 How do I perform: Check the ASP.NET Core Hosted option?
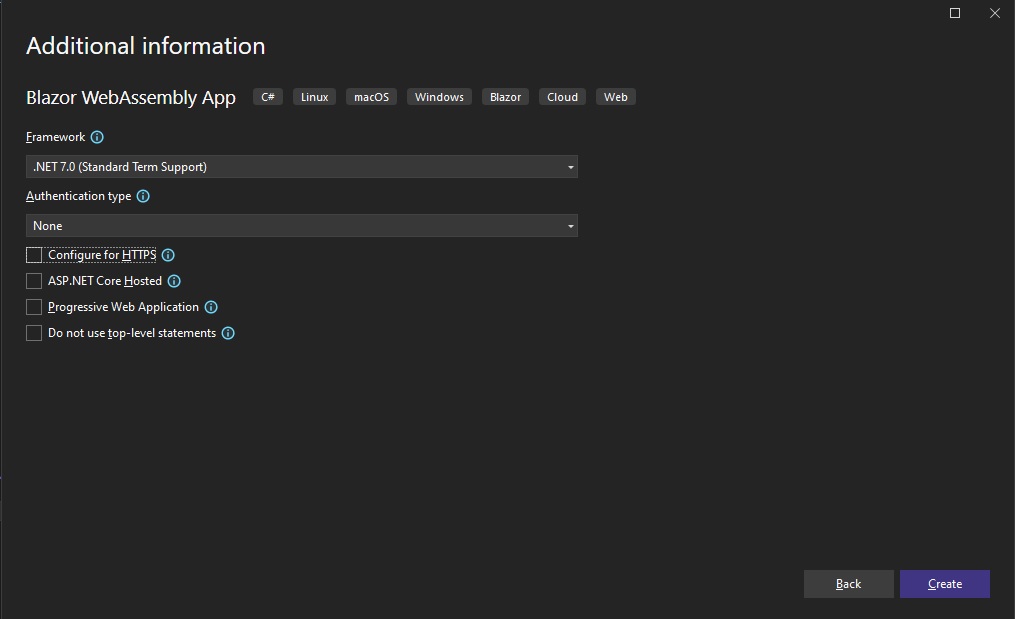(x=34, y=281)
